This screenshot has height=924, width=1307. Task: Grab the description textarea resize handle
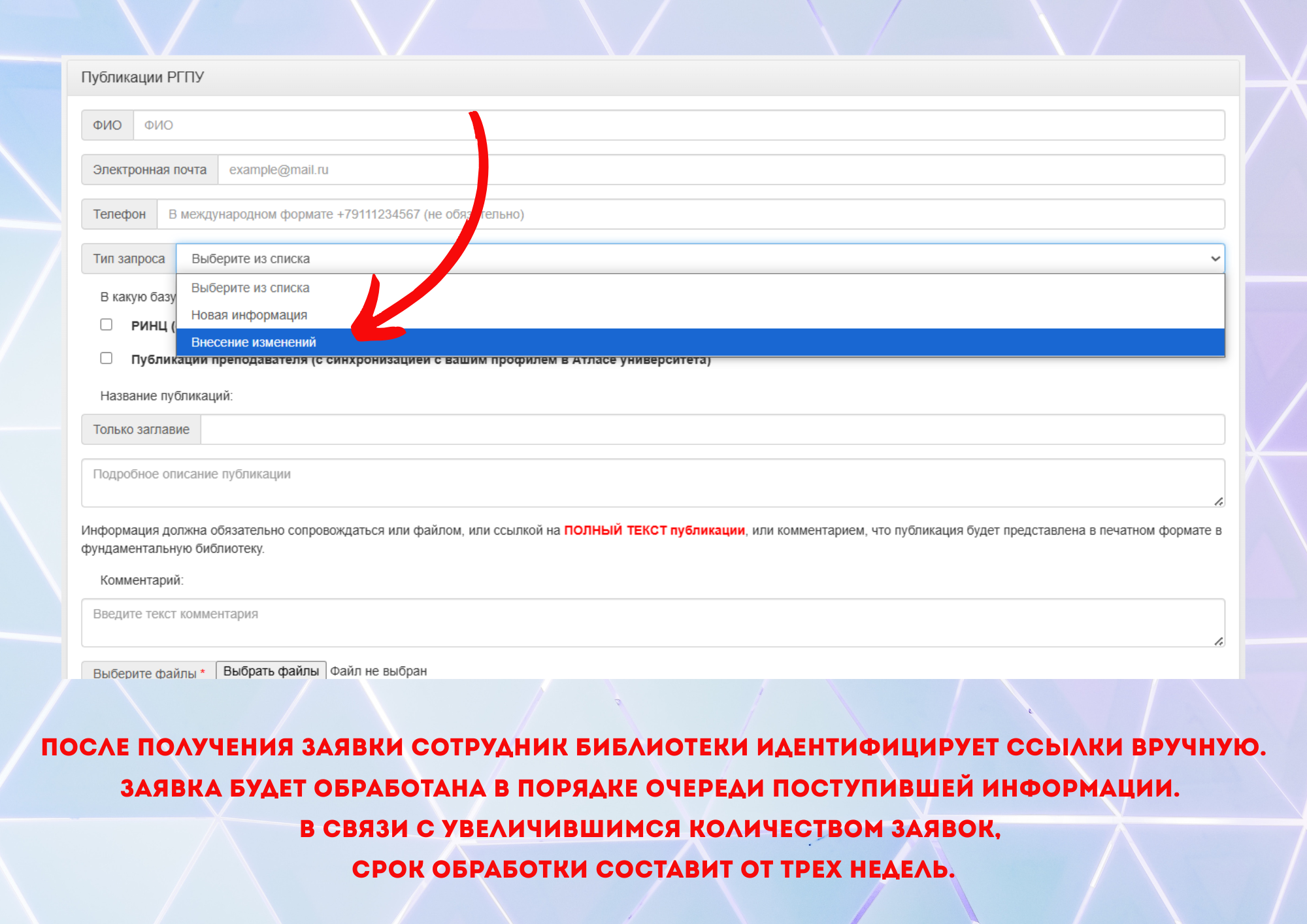pos(1218,501)
